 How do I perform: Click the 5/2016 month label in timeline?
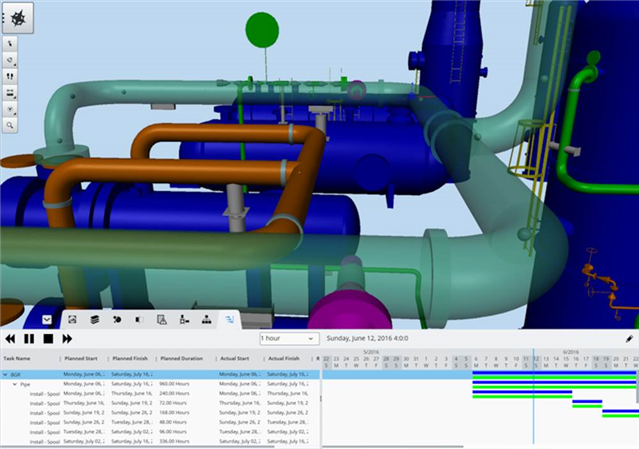pyautogui.click(x=371, y=352)
